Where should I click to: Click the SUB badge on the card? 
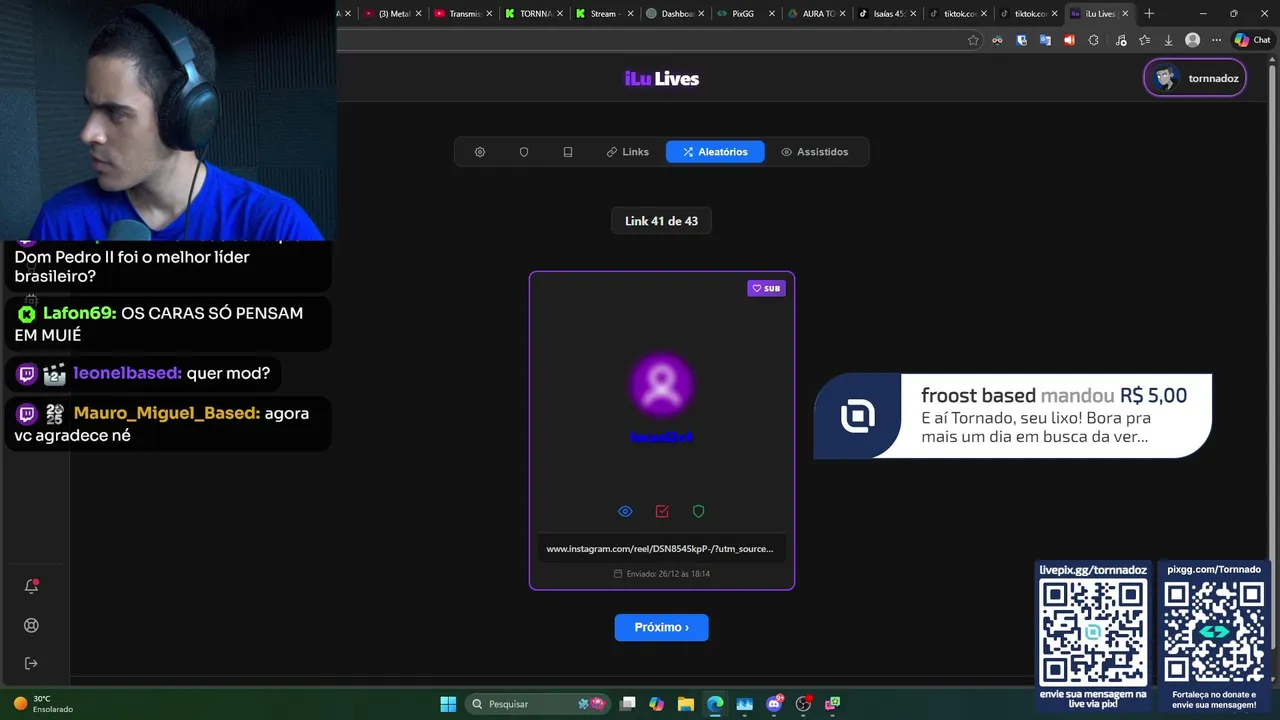point(767,288)
